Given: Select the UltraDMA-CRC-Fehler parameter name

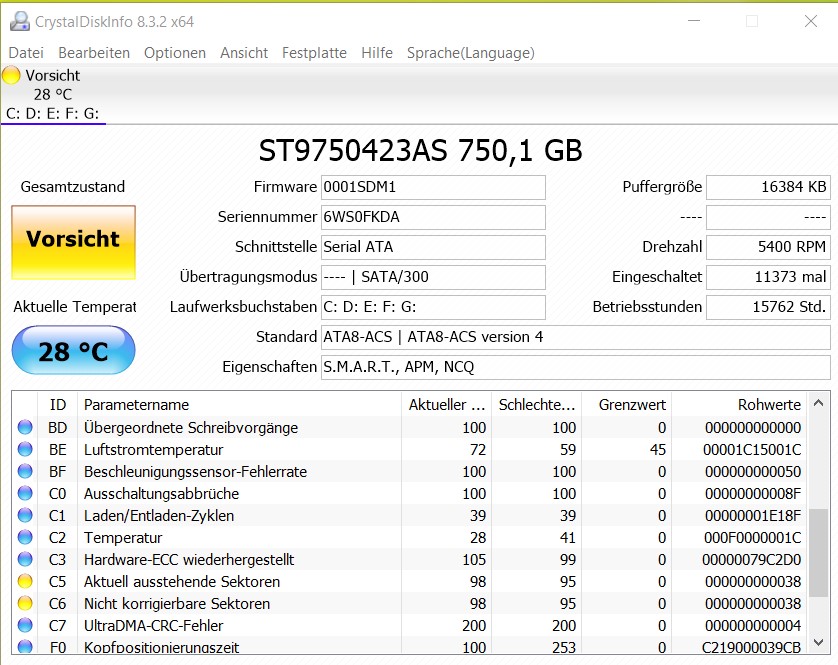Looking at the screenshot, I should [x=153, y=625].
